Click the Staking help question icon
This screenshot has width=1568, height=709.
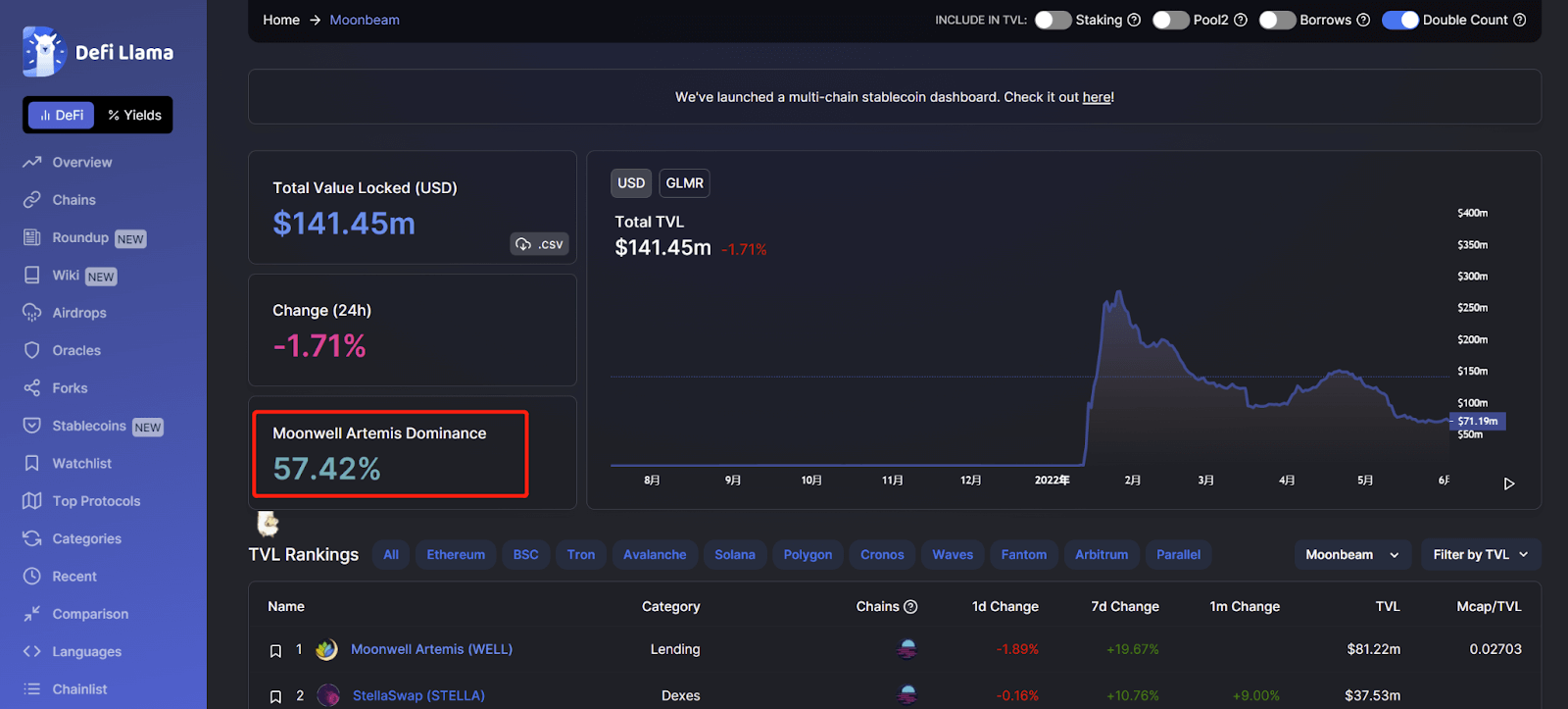1134,20
